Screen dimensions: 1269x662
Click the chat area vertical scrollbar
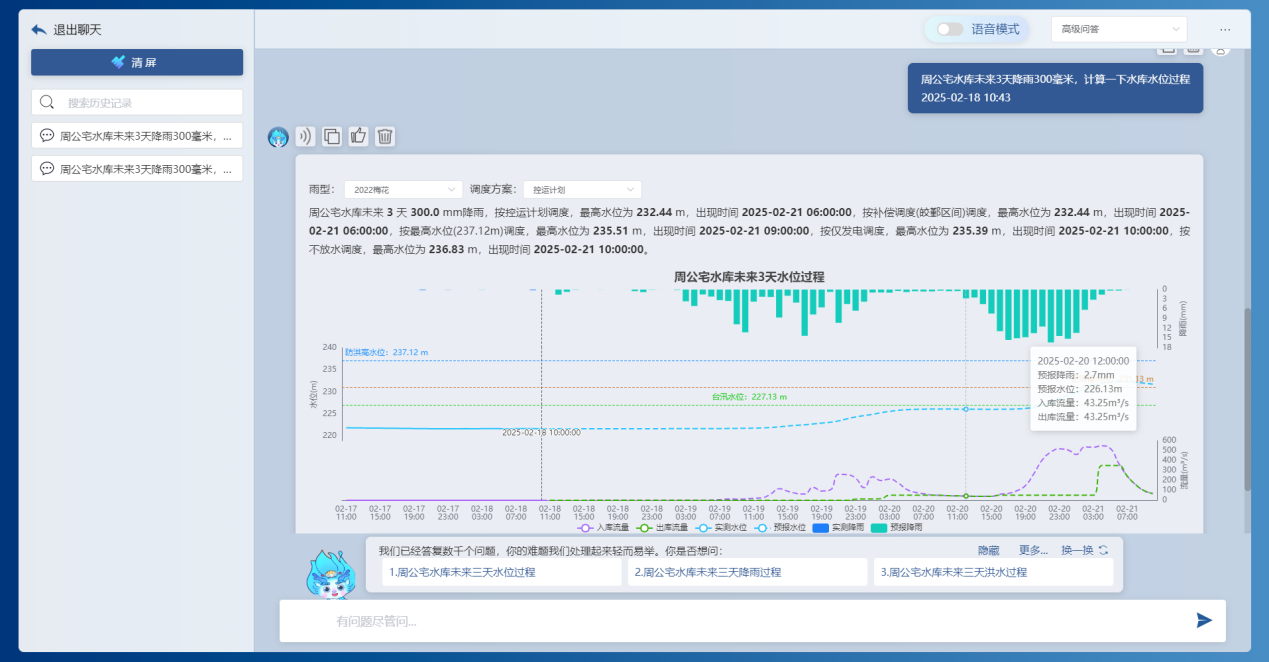[x=1246, y=400]
